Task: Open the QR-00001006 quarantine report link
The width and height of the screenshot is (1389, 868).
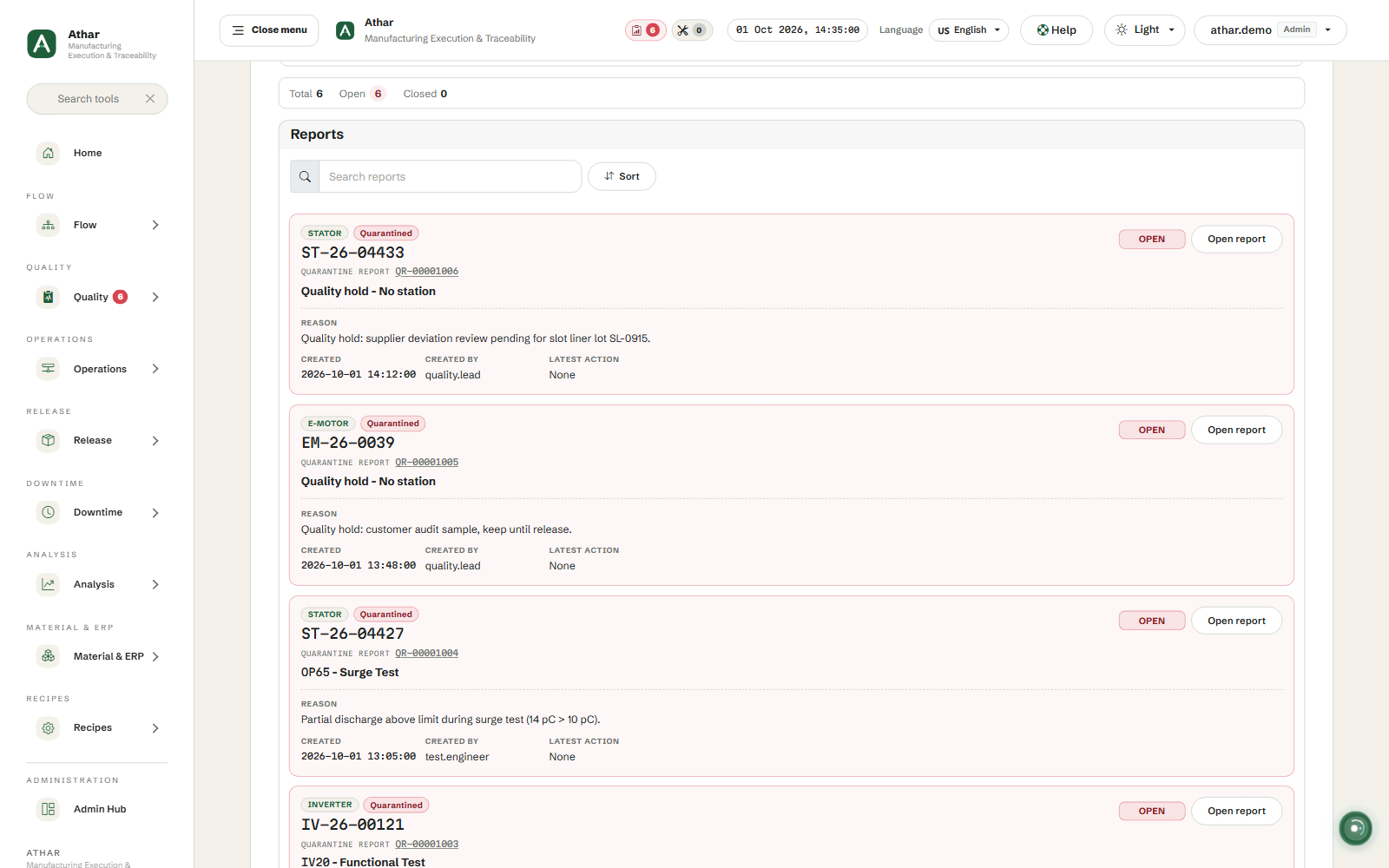Action: [x=427, y=272]
